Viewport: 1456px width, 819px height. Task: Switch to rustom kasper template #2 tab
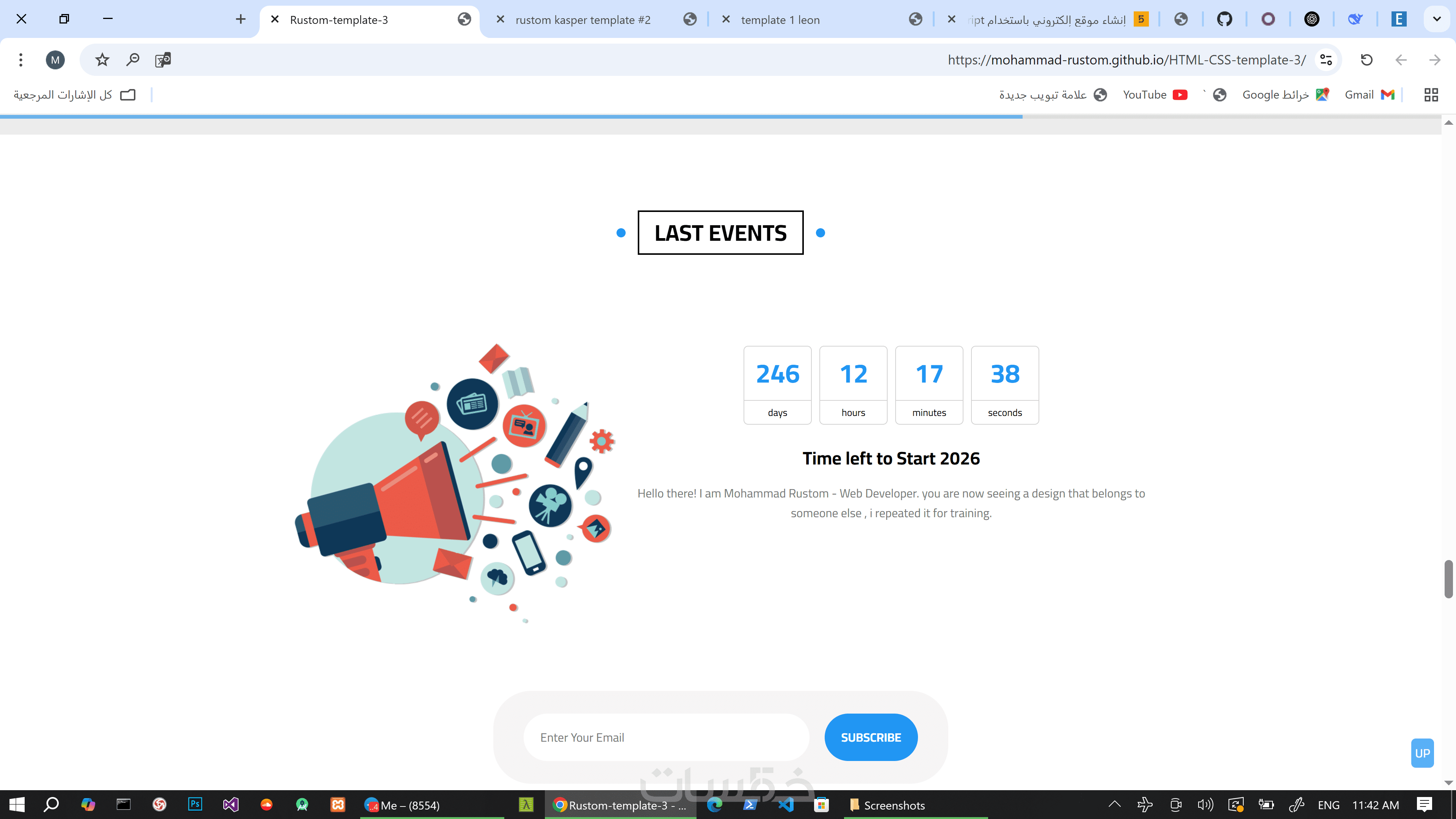click(x=582, y=20)
